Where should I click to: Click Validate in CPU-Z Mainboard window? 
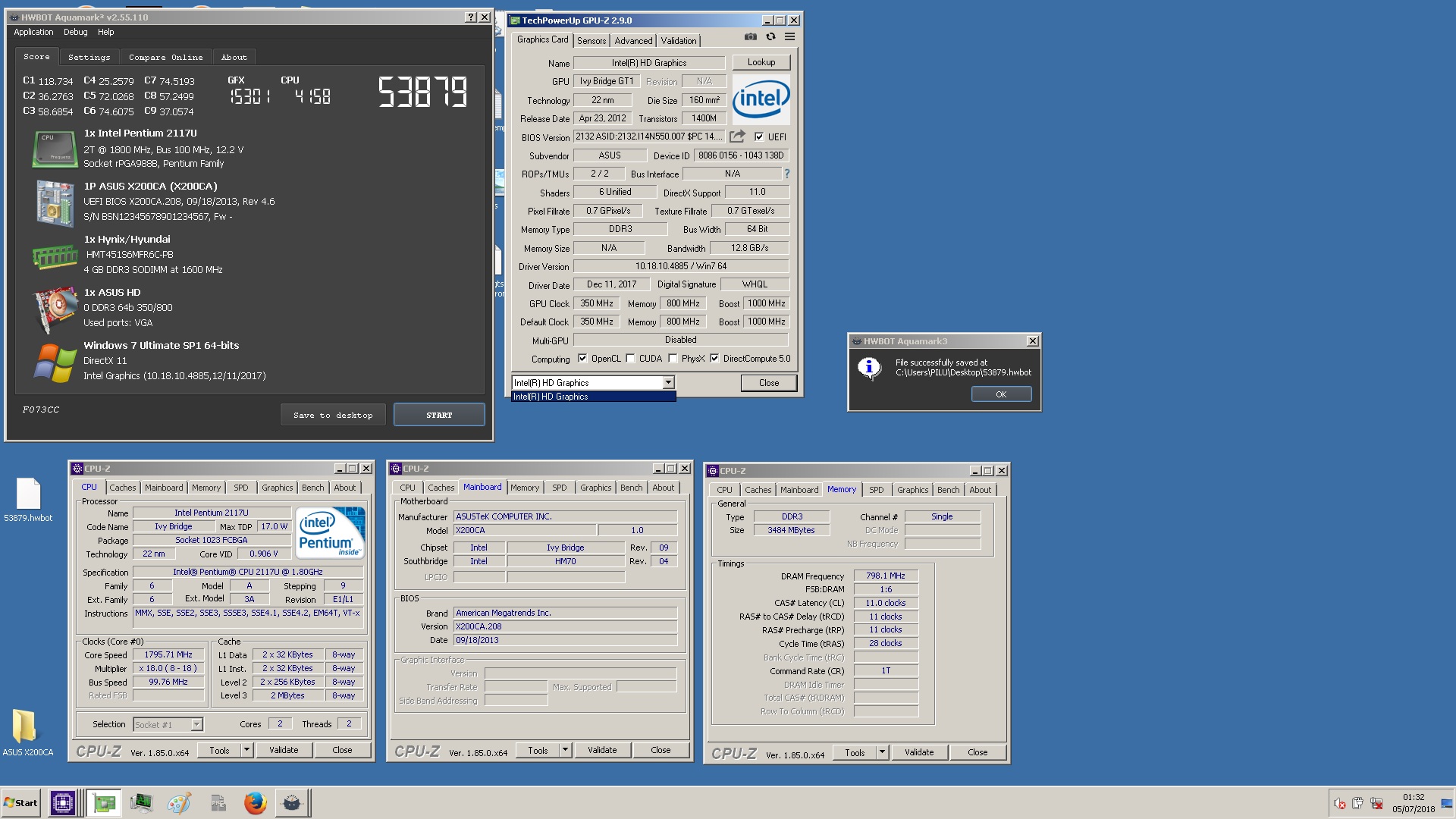602,750
